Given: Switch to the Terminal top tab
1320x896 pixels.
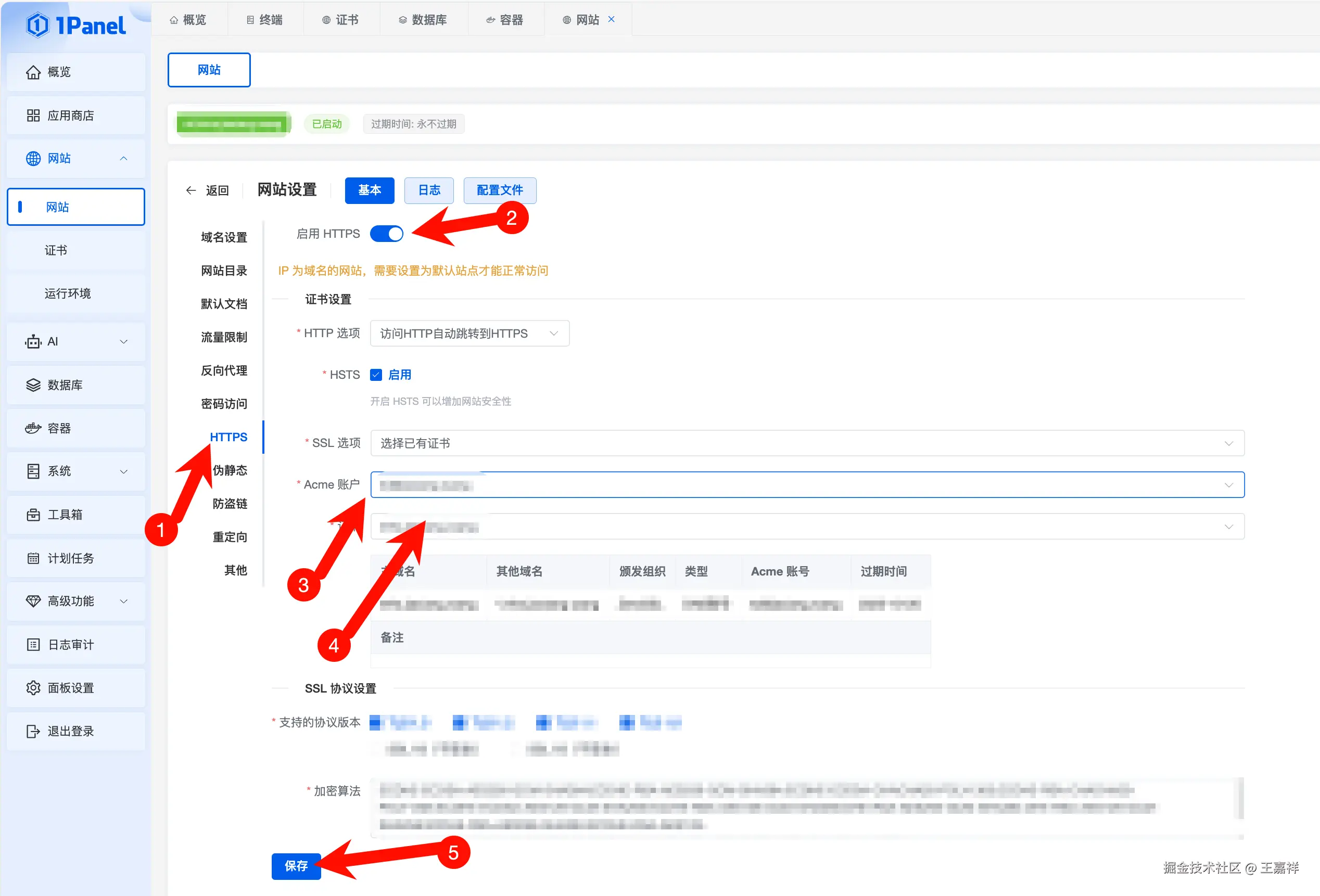Looking at the screenshot, I should (265, 20).
